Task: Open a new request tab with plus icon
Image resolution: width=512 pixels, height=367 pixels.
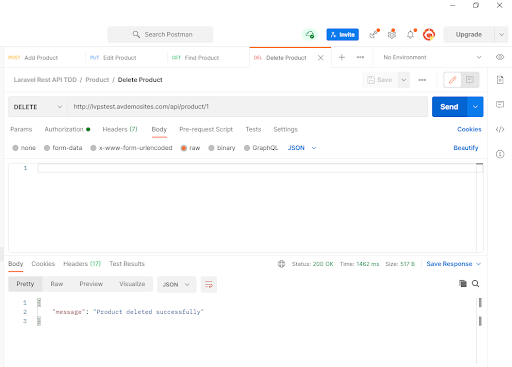Action: [342, 57]
